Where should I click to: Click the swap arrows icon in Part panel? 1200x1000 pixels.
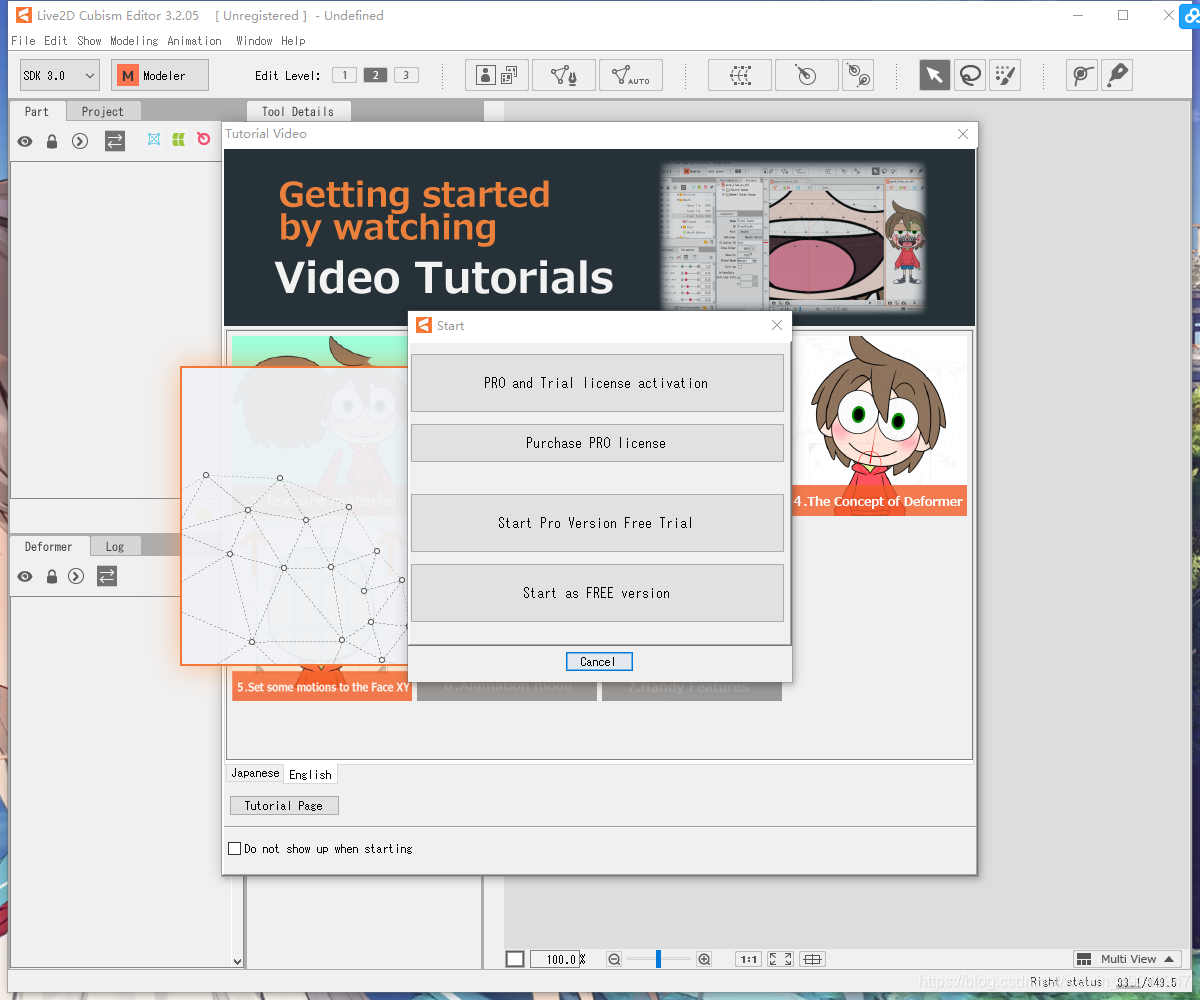pyautogui.click(x=115, y=141)
